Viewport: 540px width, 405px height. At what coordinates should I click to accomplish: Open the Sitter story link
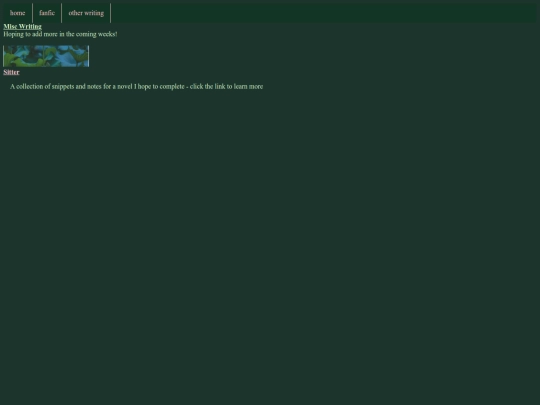click(x=11, y=72)
